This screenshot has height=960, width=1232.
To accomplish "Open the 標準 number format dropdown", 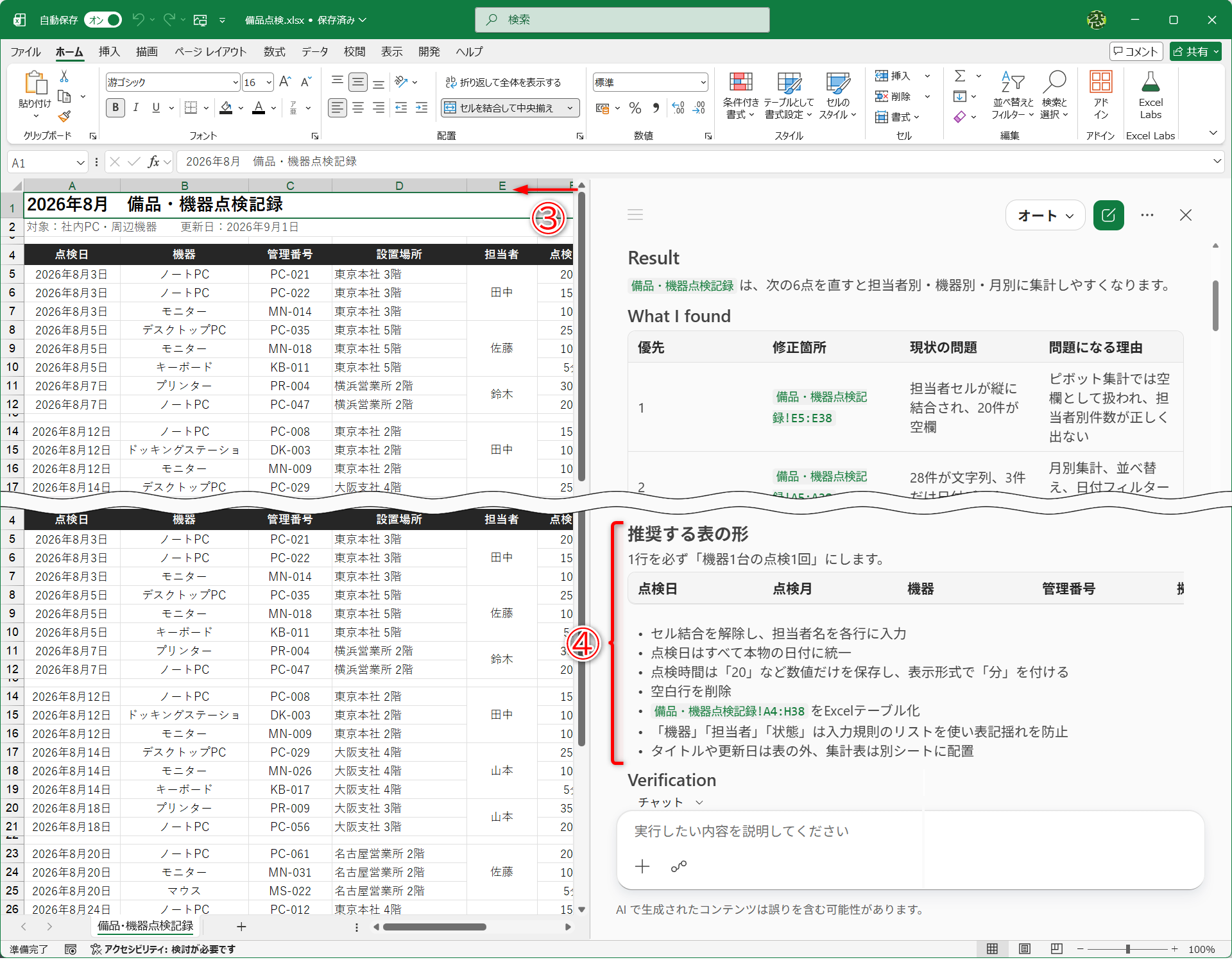I will 703,82.
